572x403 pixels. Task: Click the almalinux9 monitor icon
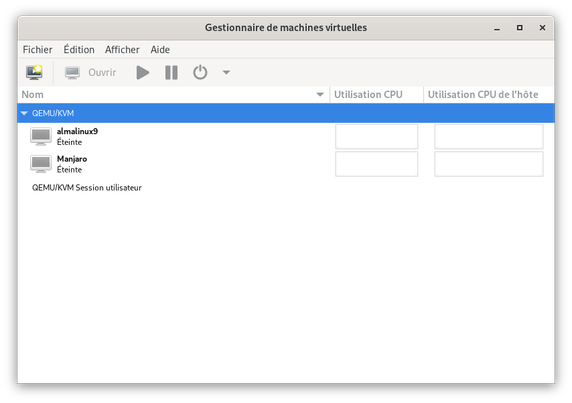pyautogui.click(x=40, y=136)
